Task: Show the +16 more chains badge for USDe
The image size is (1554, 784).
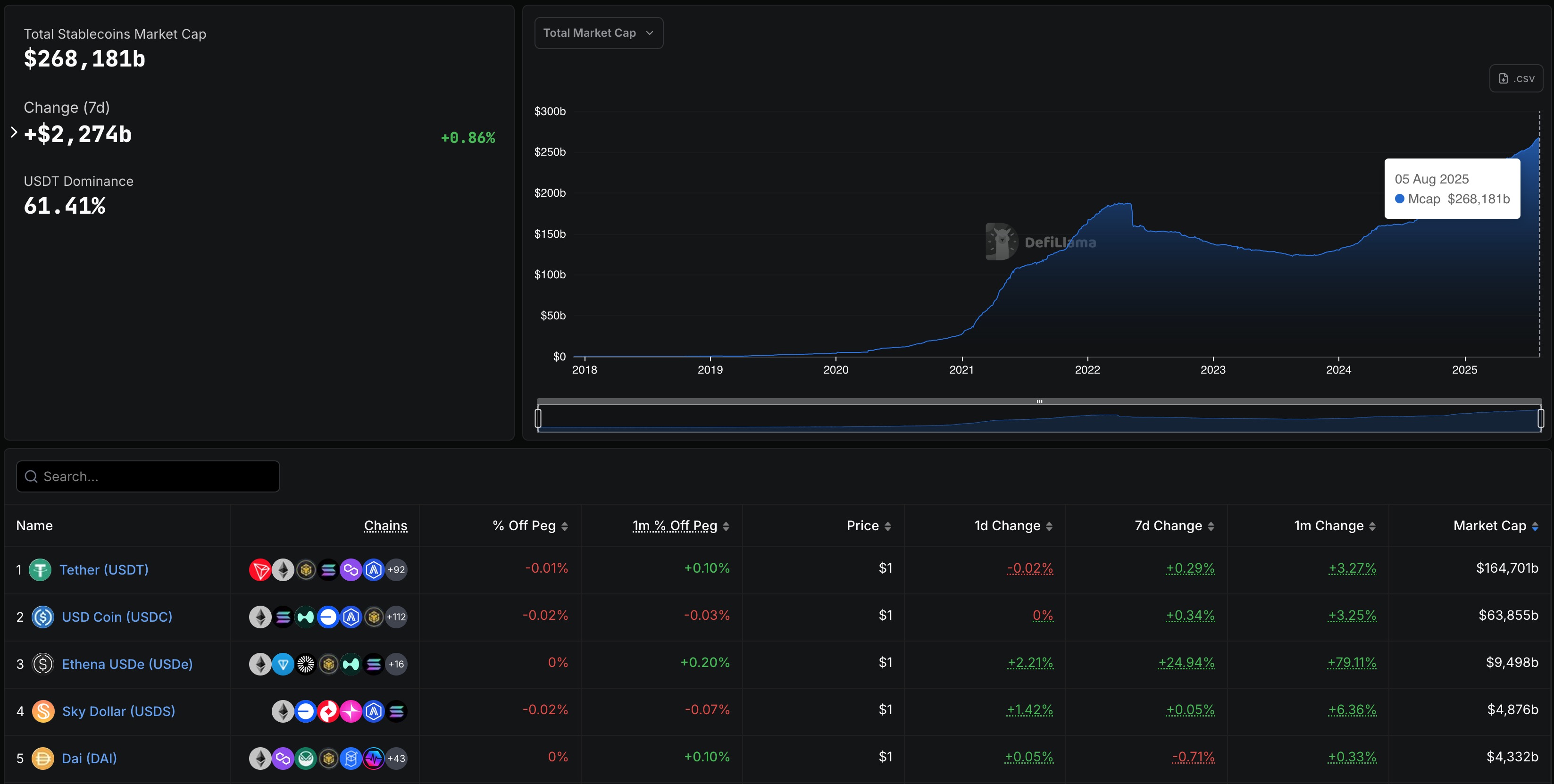Action: tap(396, 664)
